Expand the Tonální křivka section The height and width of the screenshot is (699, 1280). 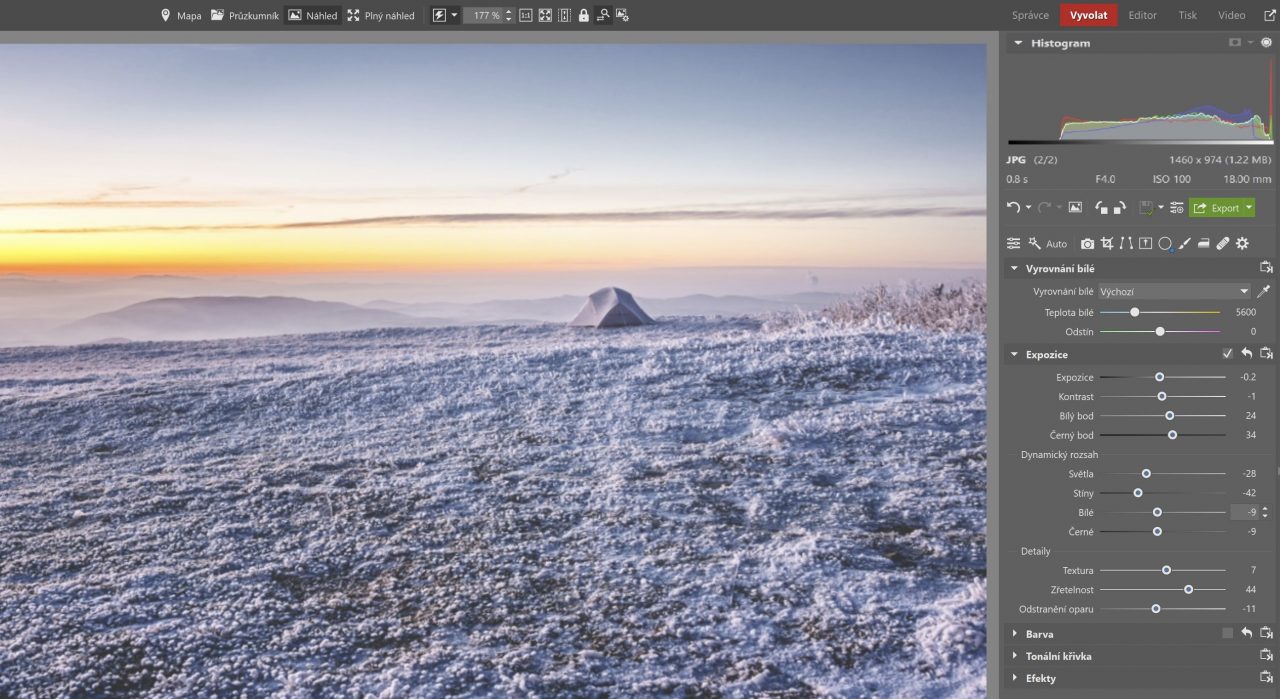pyautogui.click(x=1058, y=656)
